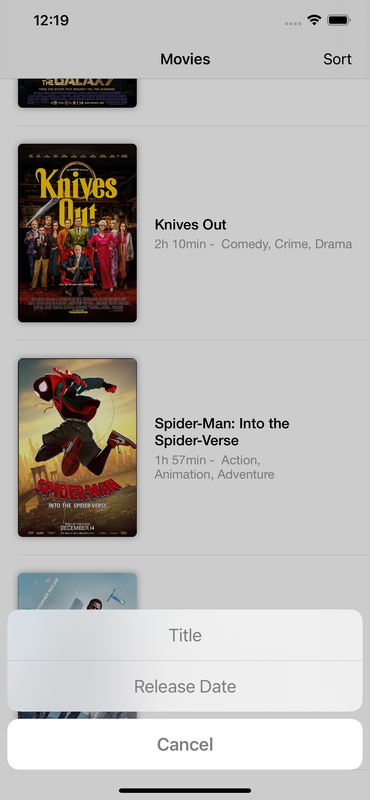Tap the home indicator bar
Screen dimensions: 370x800
click(185, 791)
